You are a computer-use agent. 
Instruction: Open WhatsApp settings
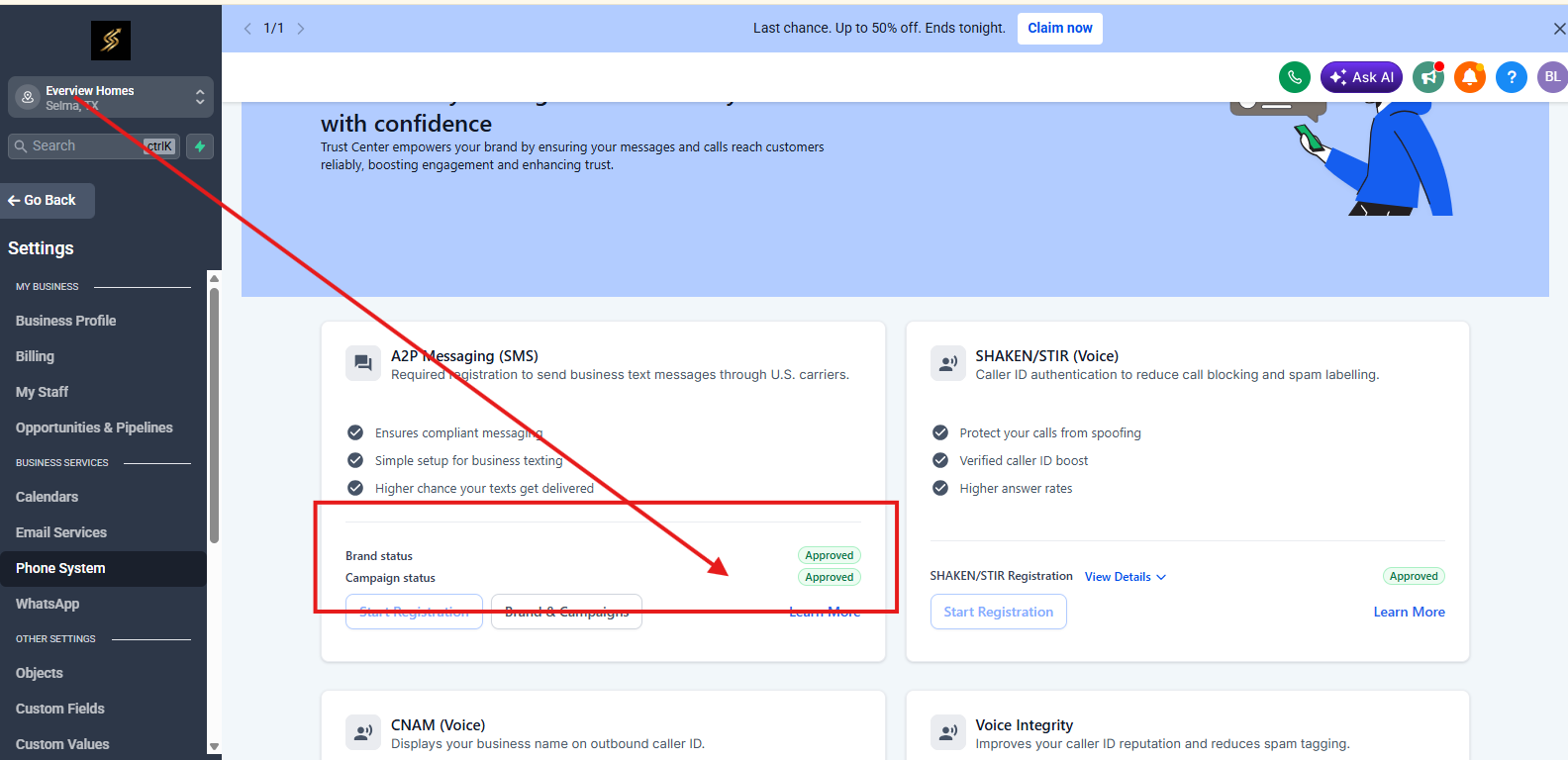pos(48,604)
